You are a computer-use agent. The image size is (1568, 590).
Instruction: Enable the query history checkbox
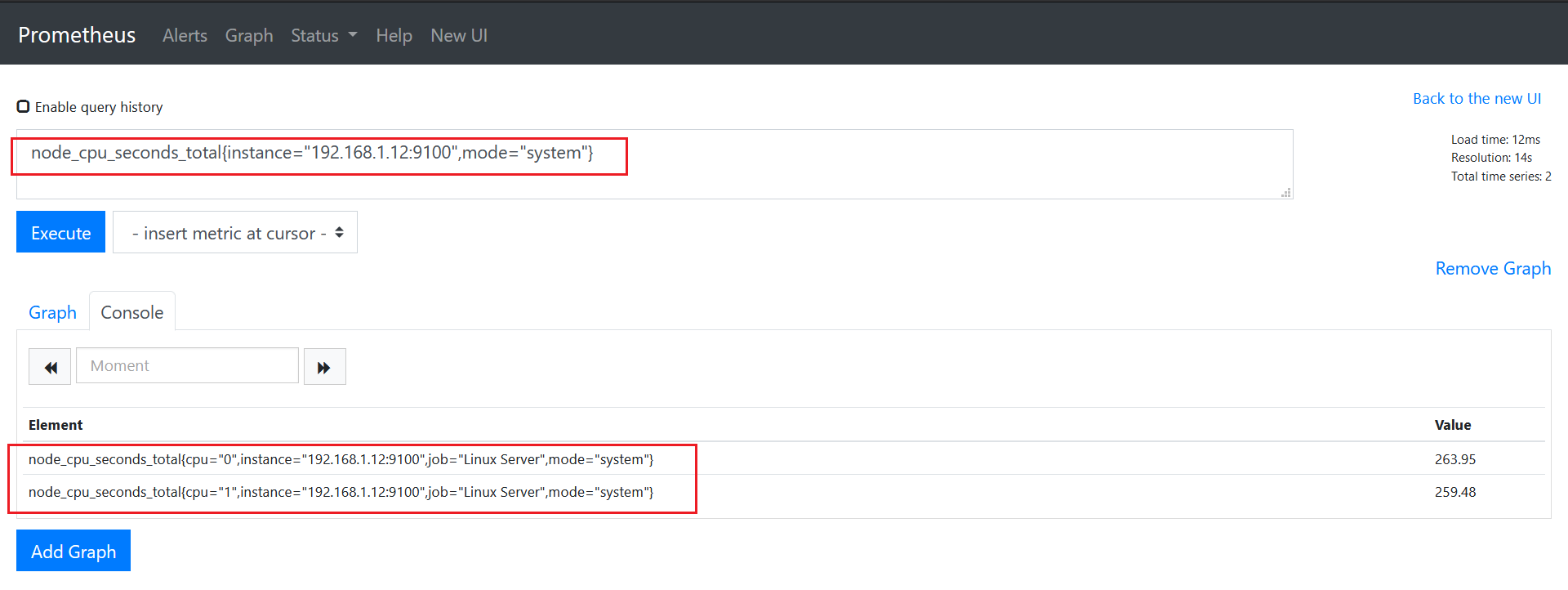(24, 107)
